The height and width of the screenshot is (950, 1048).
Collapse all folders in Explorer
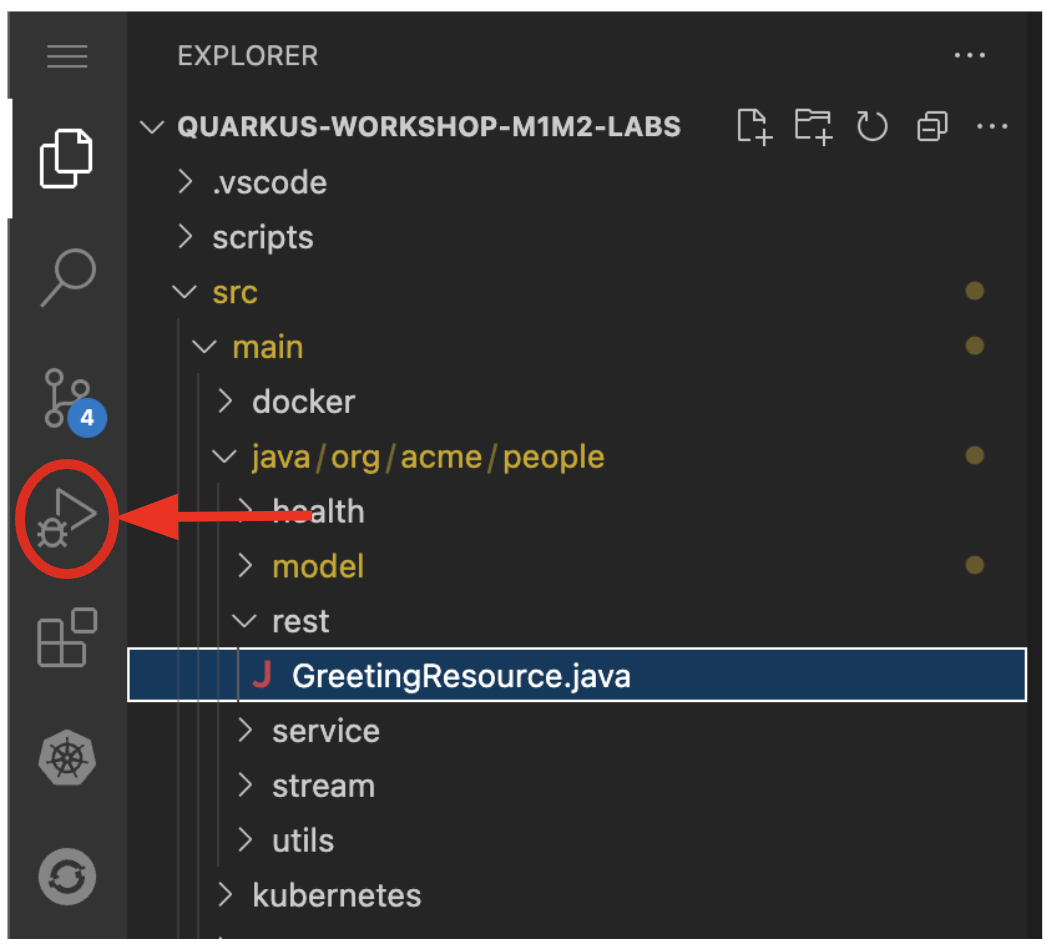tap(932, 127)
